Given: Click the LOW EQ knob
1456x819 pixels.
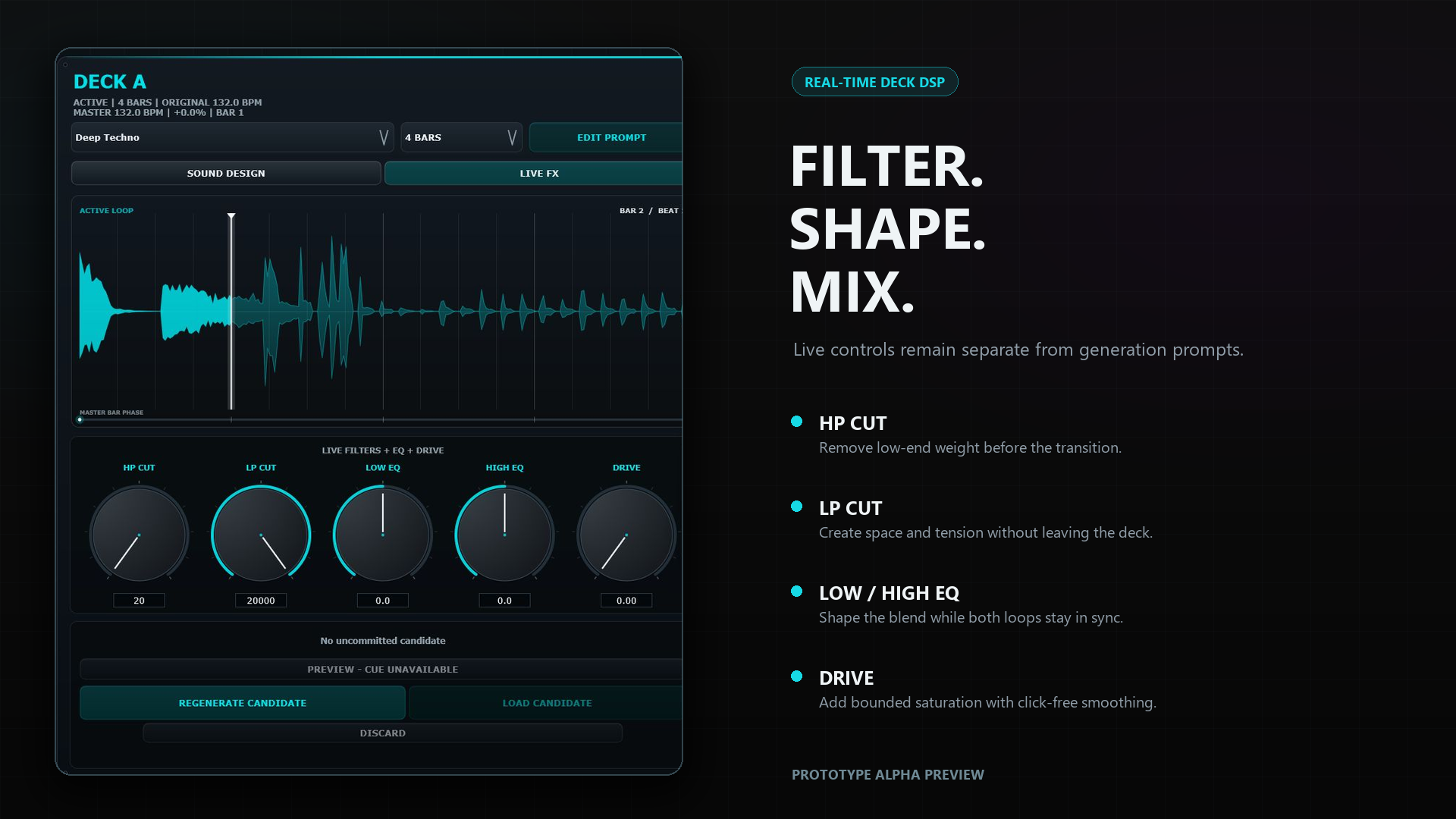Looking at the screenshot, I should (383, 535).
